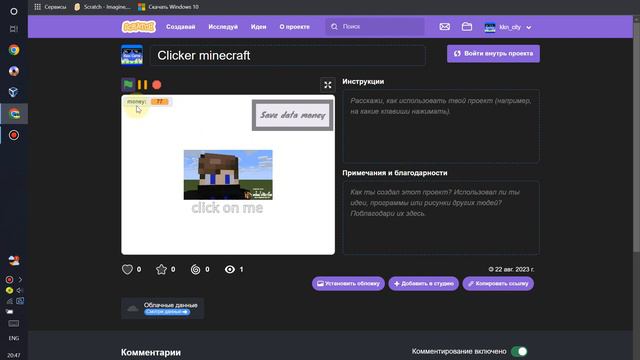Open Scratch - Imagine bookmark
Viewport: 640px width, 360px height.
pos(102,7)
